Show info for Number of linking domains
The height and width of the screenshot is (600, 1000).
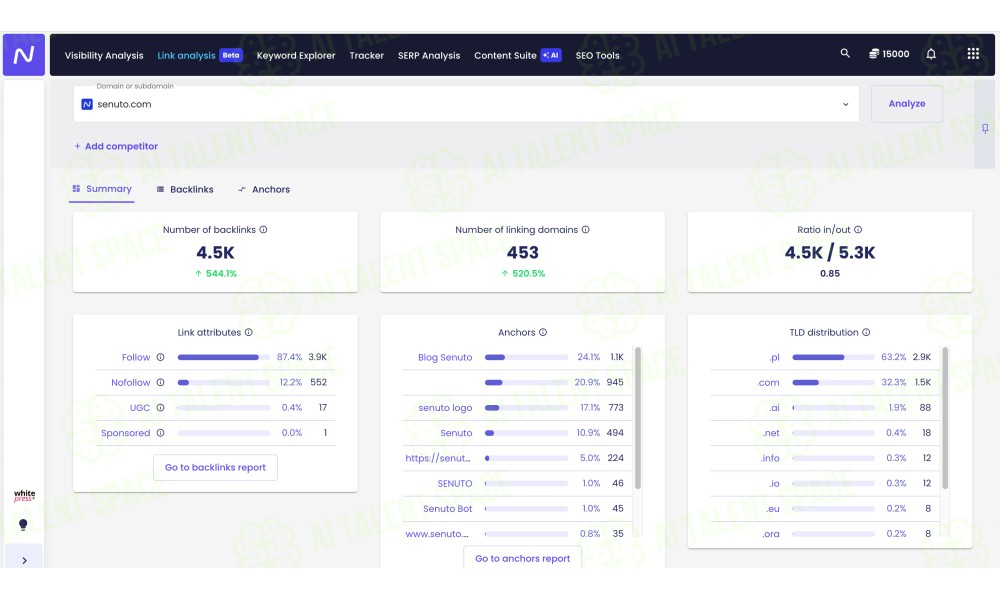click(585, 230)
